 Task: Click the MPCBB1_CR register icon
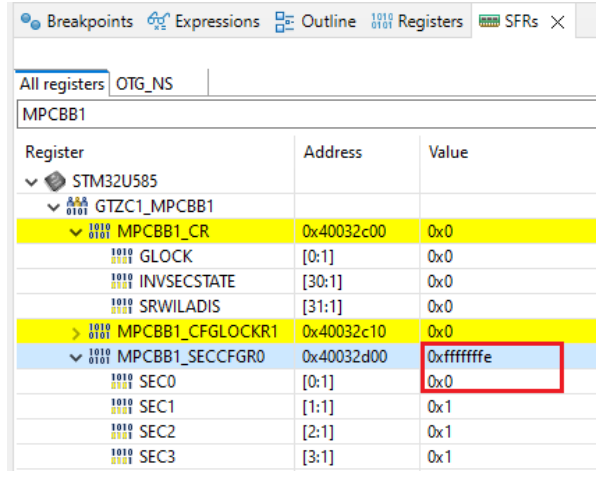click(x=100, y=231)
